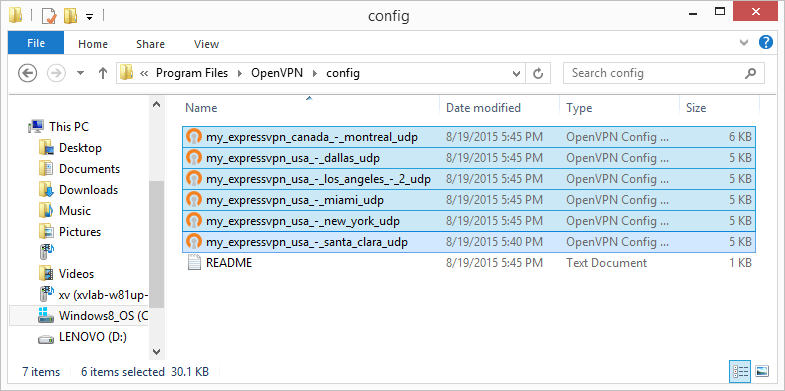Viewport: 785px width, 391px height.
Task: Switch to Large icons view layout
Action: [x=761, y=371]
